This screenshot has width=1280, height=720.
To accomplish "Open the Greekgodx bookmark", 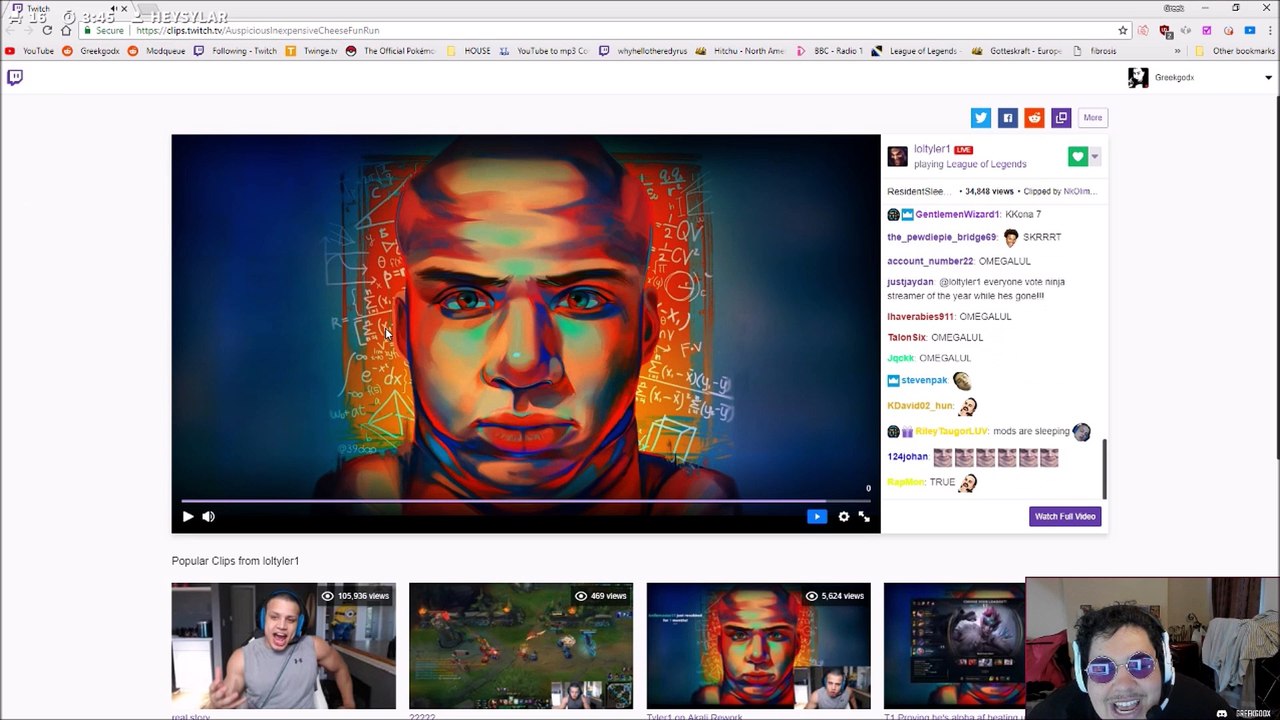I will pyautogui.click(x=91, y=51).
